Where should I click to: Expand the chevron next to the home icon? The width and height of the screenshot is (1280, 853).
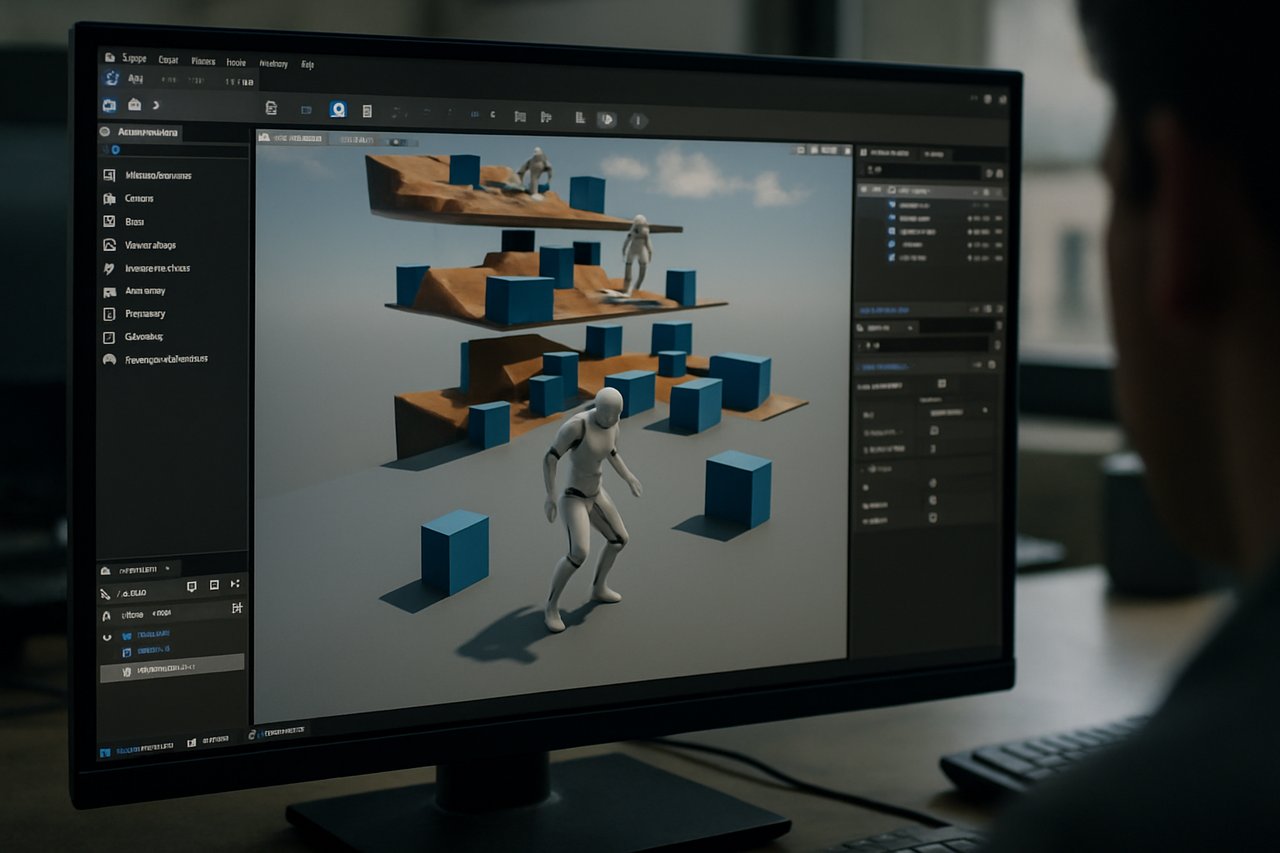coord(156,105)
